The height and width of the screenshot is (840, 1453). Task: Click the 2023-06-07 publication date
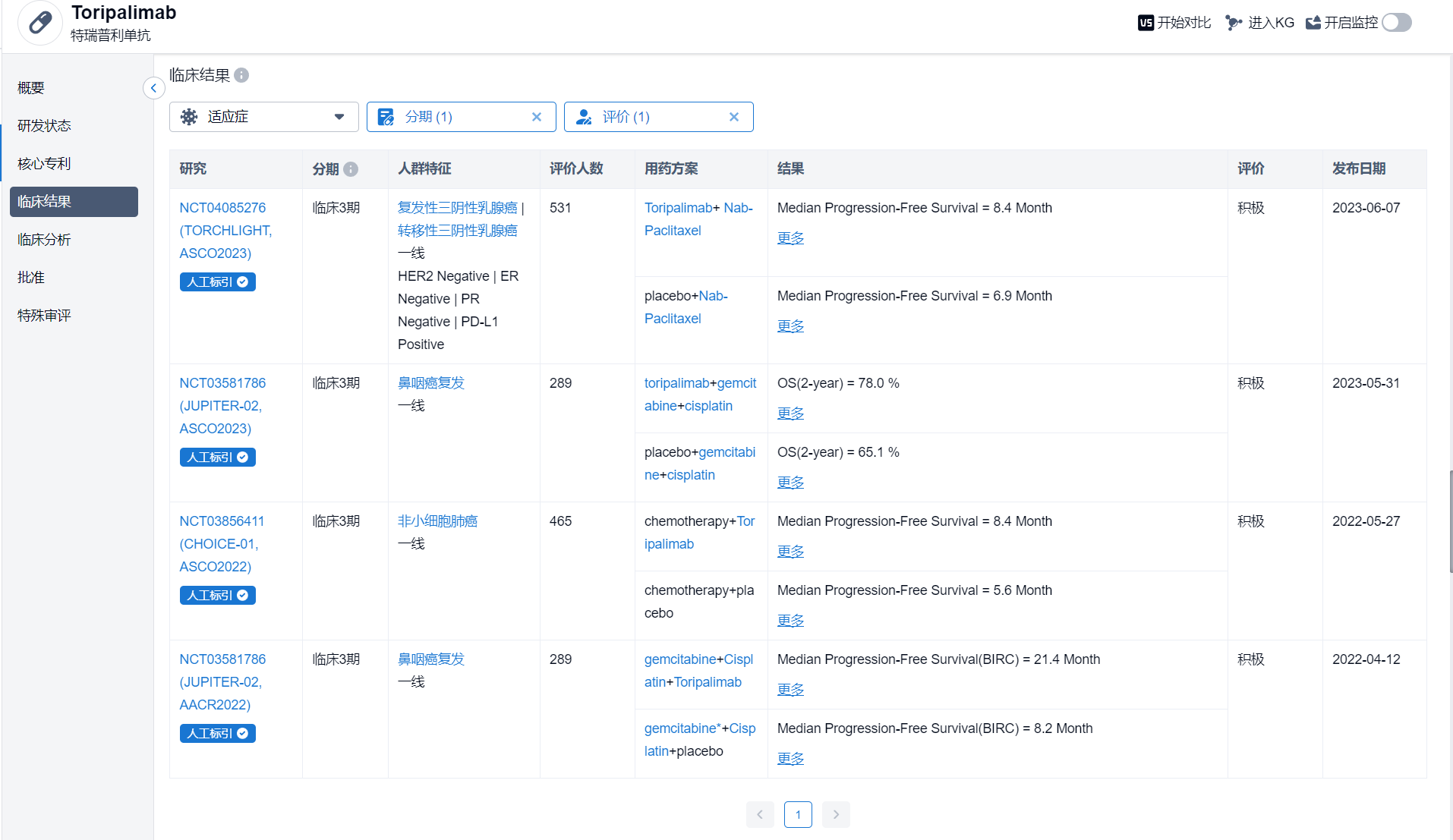point(1366,208)
